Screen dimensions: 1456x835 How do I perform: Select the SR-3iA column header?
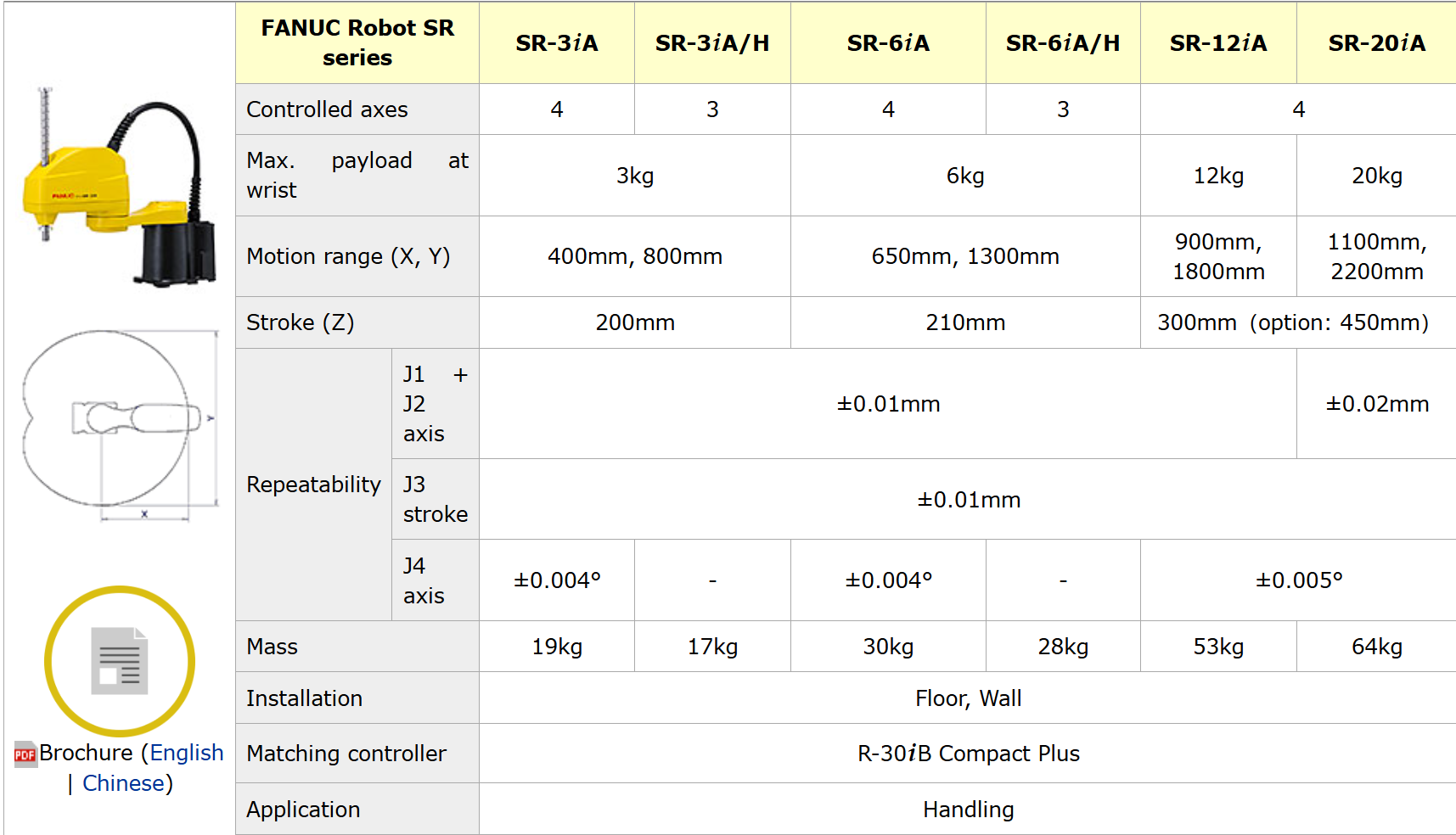557,42
